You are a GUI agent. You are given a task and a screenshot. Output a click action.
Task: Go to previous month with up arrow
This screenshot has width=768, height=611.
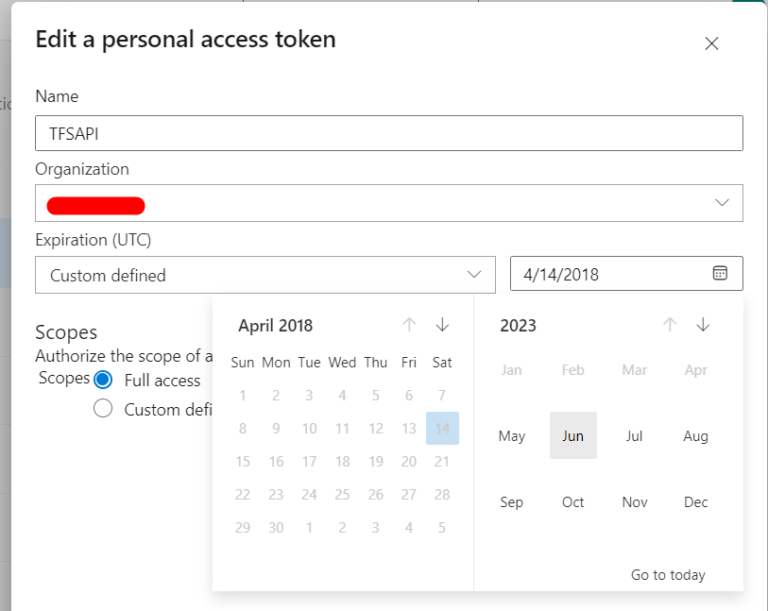[x=409, y=325]
